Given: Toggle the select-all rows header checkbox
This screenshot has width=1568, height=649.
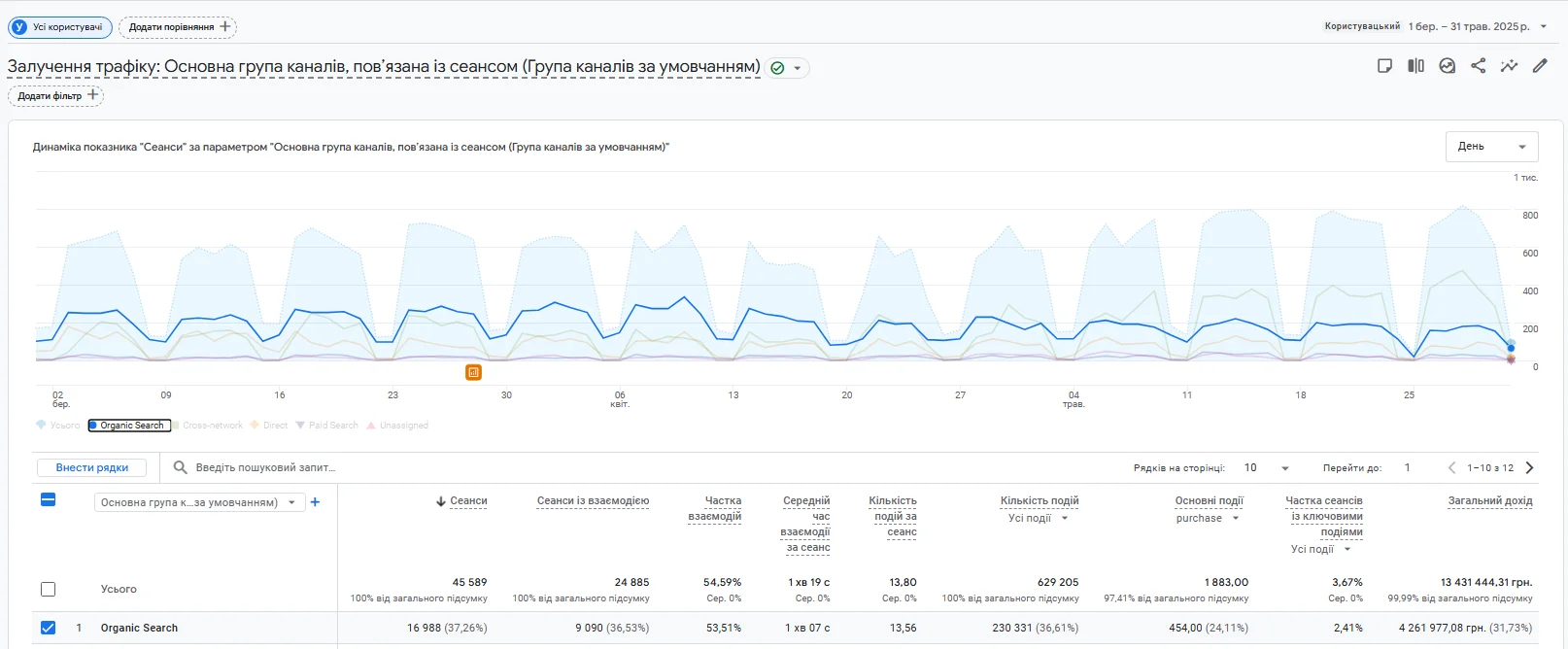Looking at the screenshot, I should click(48, 499).
